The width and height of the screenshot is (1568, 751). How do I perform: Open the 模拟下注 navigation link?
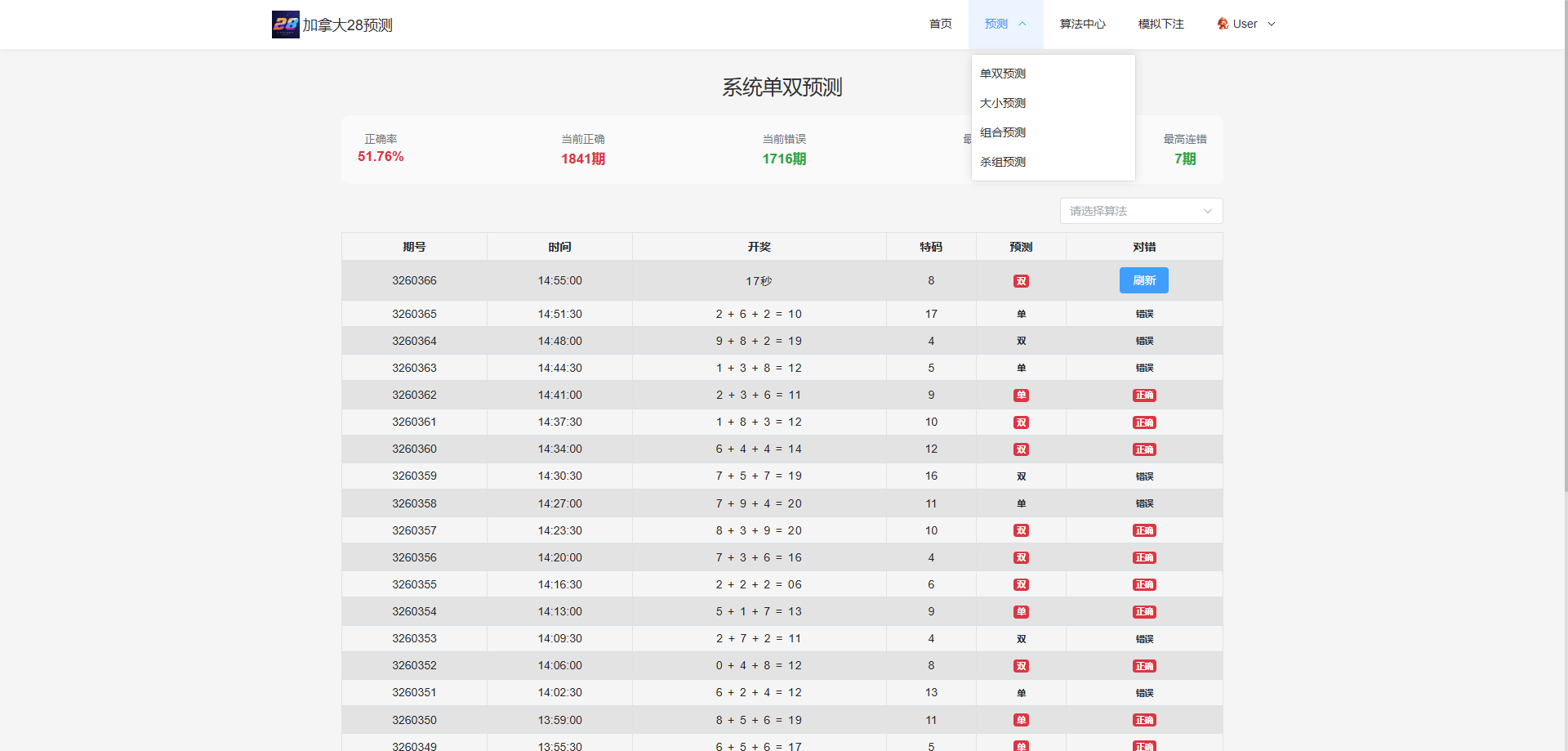1160,24
